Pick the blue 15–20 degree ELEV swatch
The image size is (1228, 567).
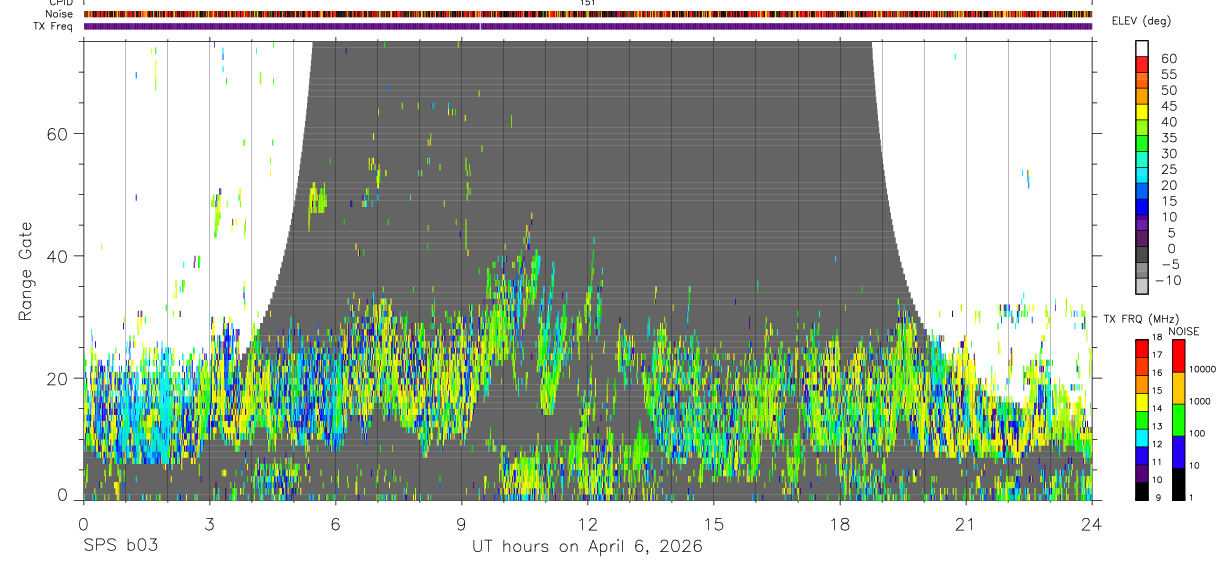point(1142,191)
